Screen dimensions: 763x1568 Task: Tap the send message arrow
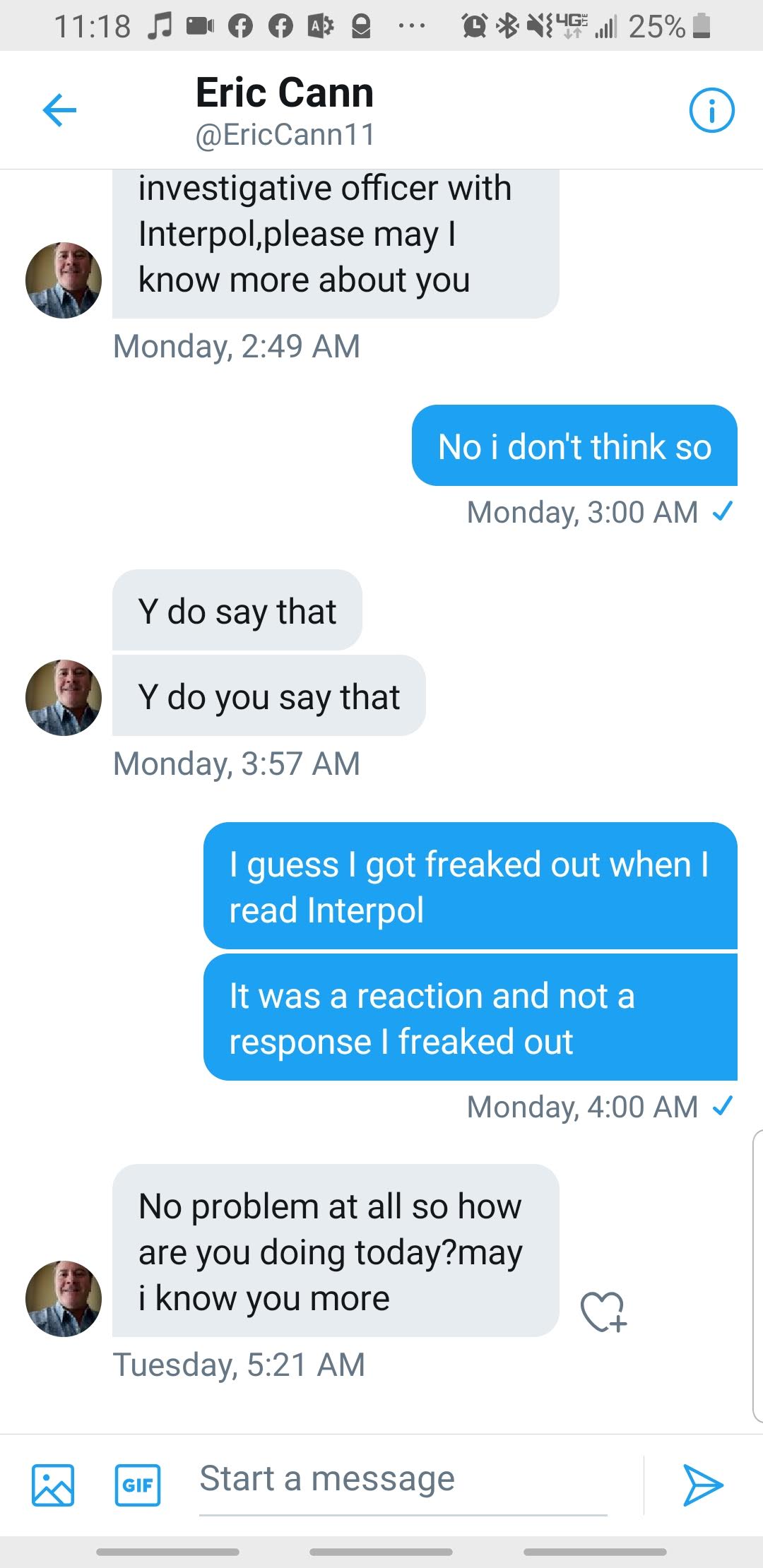click(x=702, y=1485)
